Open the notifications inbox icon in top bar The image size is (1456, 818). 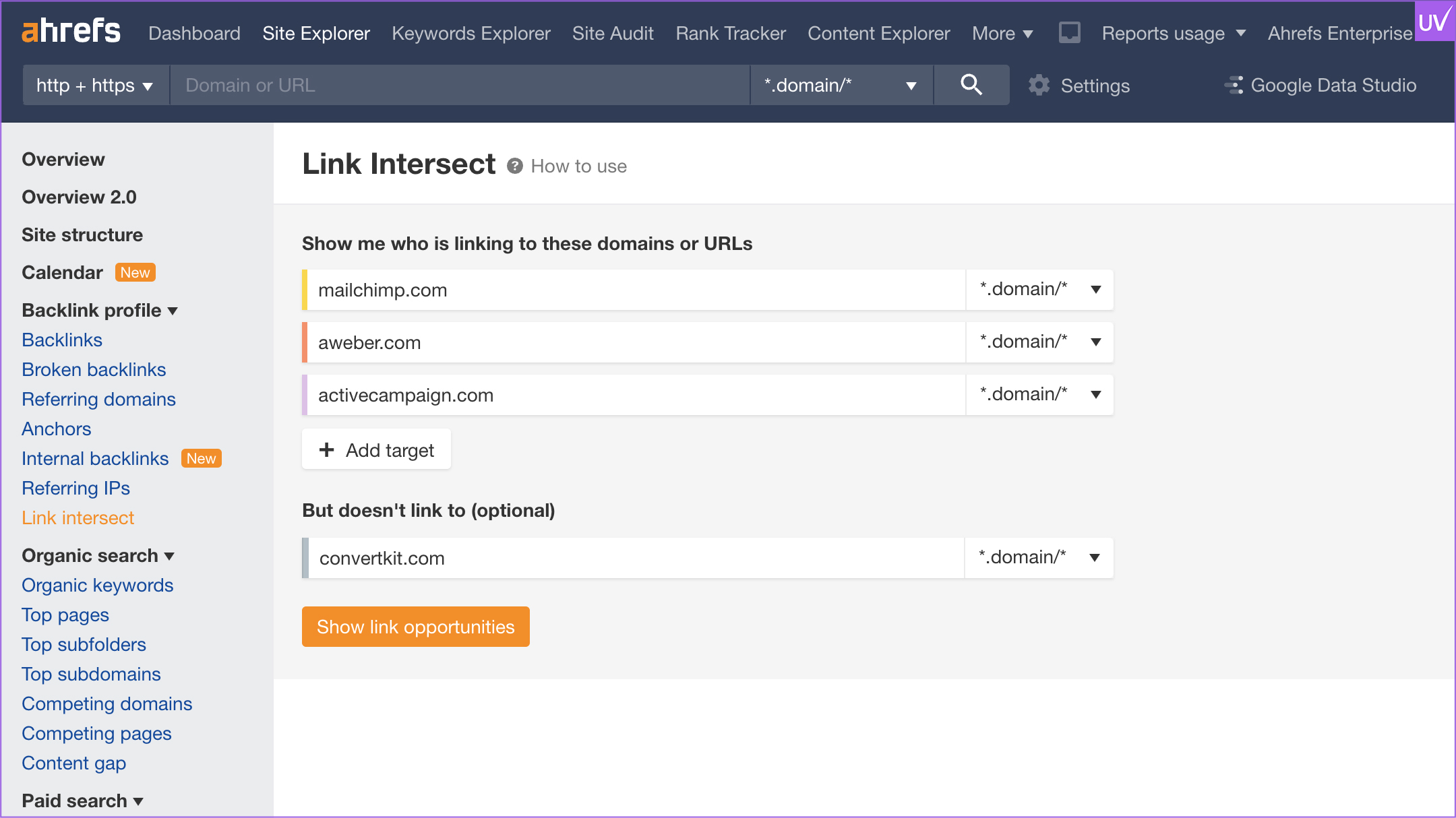click(x=1069, y=32)
